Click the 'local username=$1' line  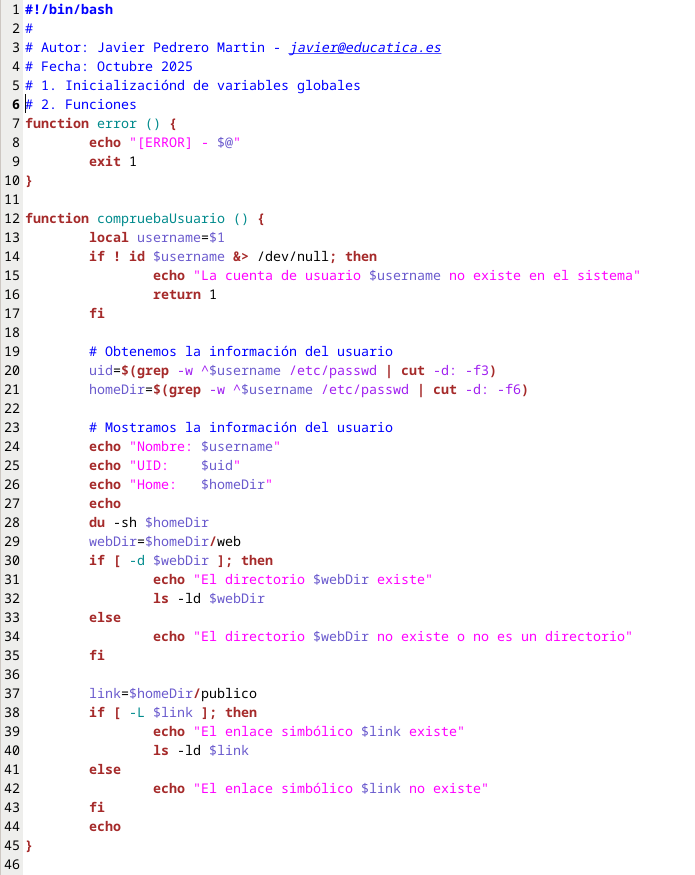pyautogui.click(x=156, y=237)
